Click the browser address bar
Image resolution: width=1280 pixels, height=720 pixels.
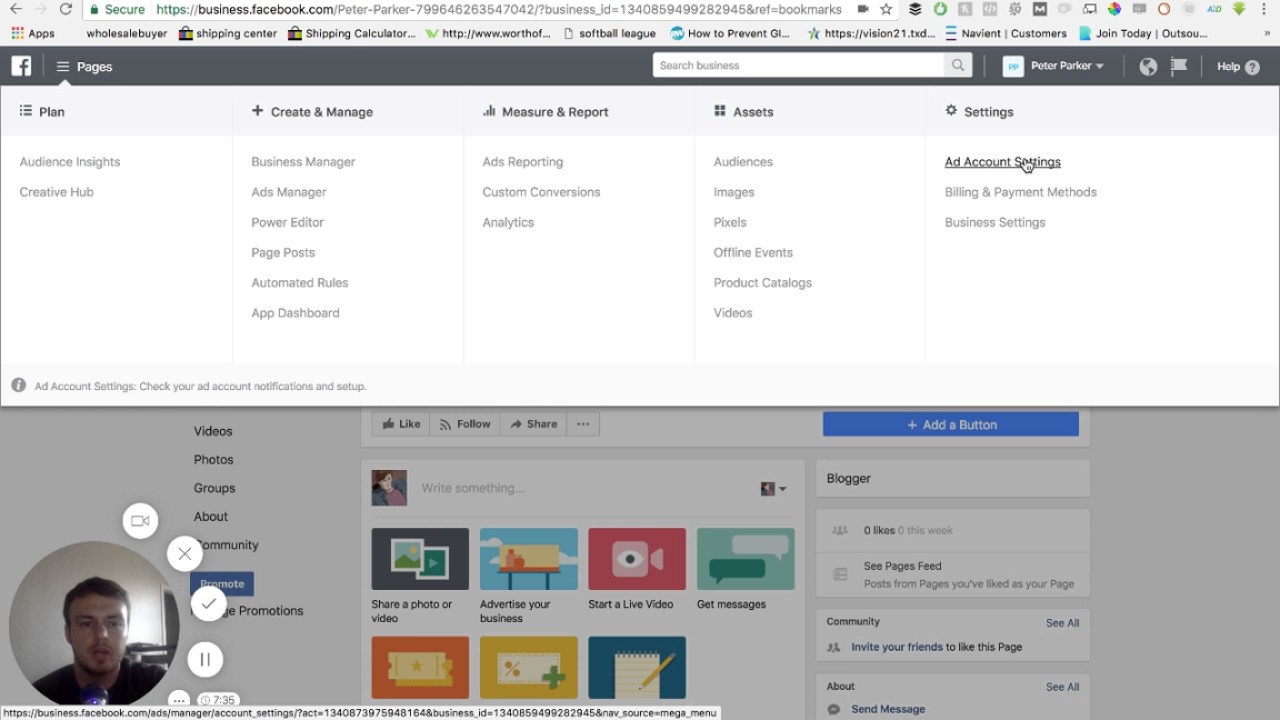tap(500, 9)
